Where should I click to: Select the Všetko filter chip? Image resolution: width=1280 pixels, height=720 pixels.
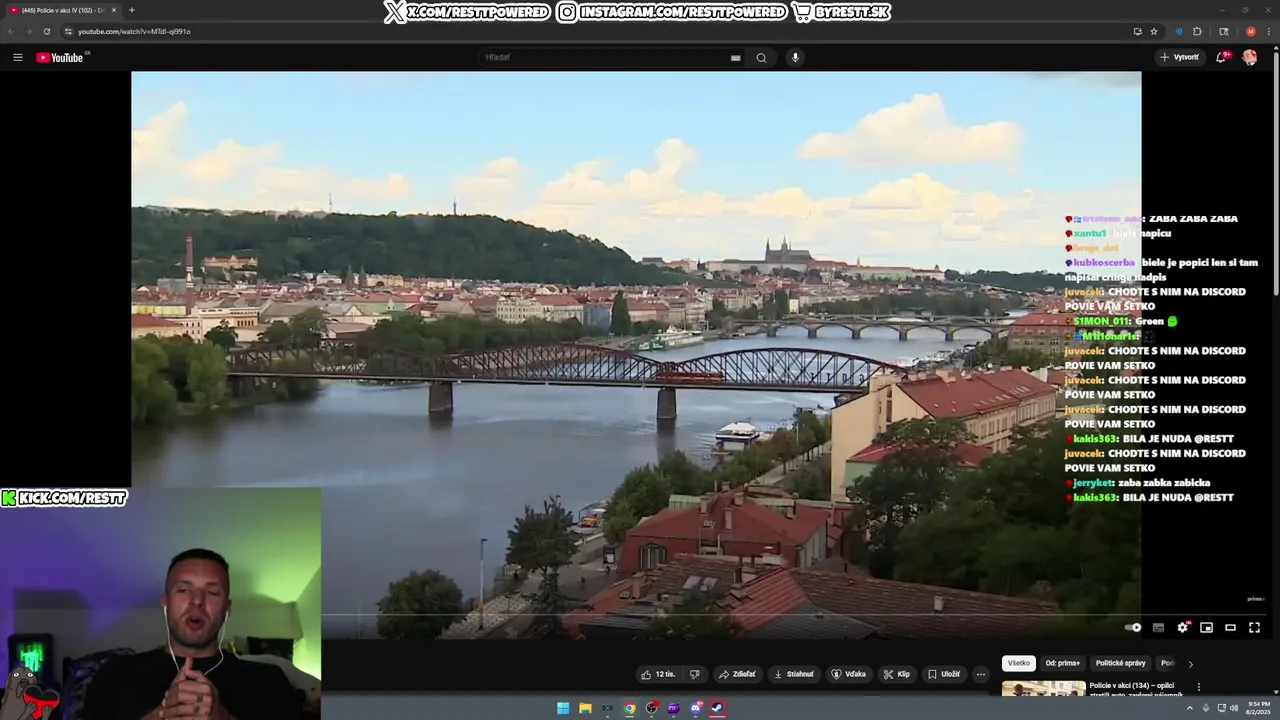1018,663
